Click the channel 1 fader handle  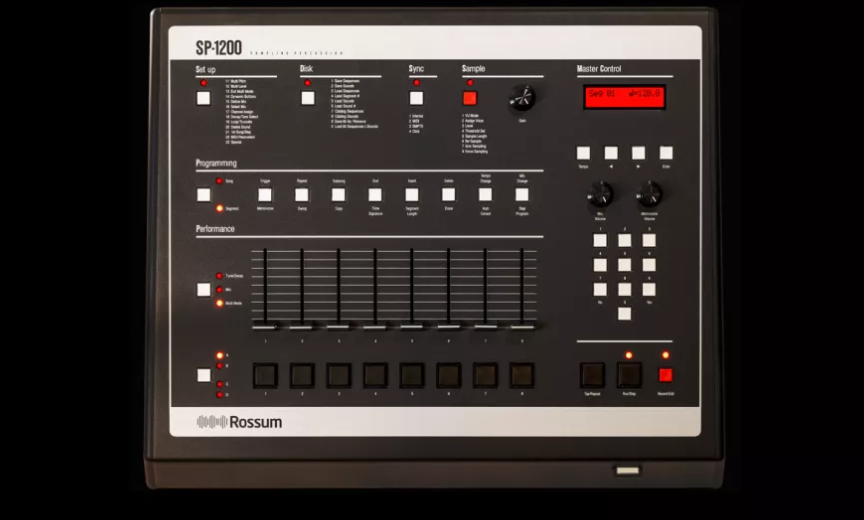(265, 325)
